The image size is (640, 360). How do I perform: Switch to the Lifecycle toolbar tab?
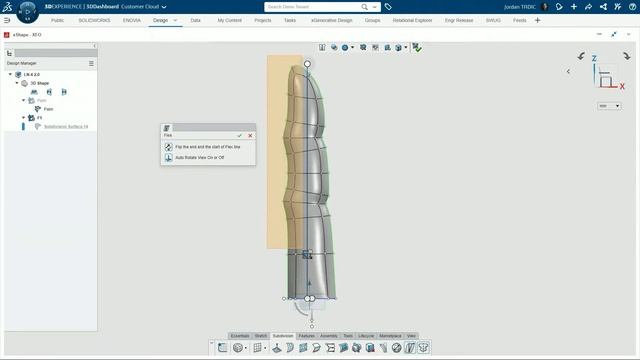click(366, 336)
